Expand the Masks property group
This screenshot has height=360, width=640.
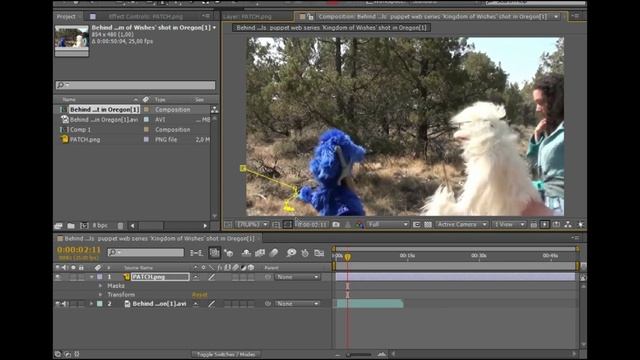pos(100,286)
